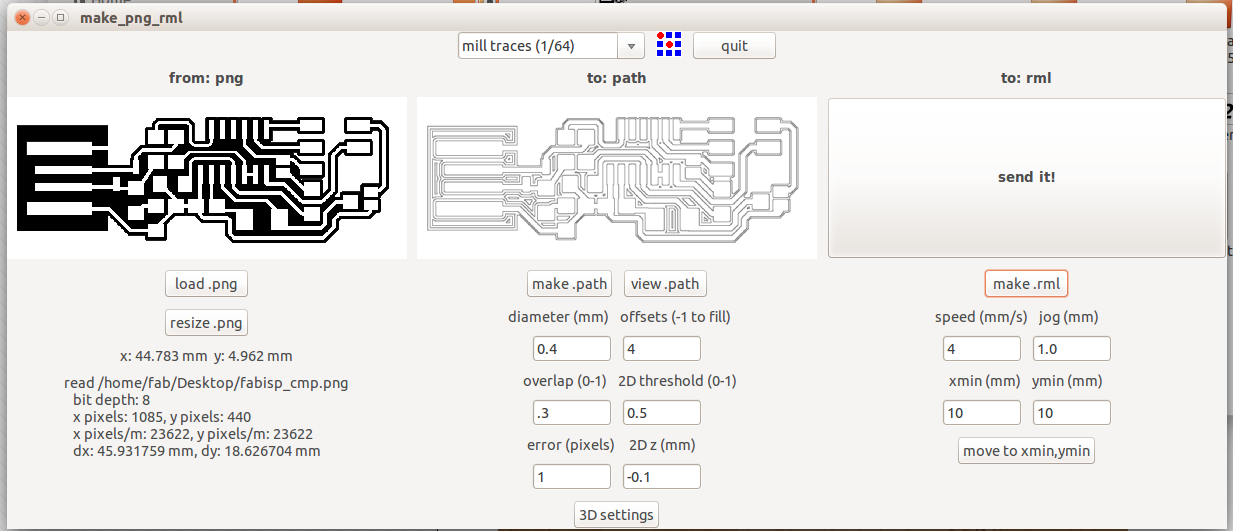Click the 'to: path' heading
The image size is (1233, 531).
tap(616, 77)
